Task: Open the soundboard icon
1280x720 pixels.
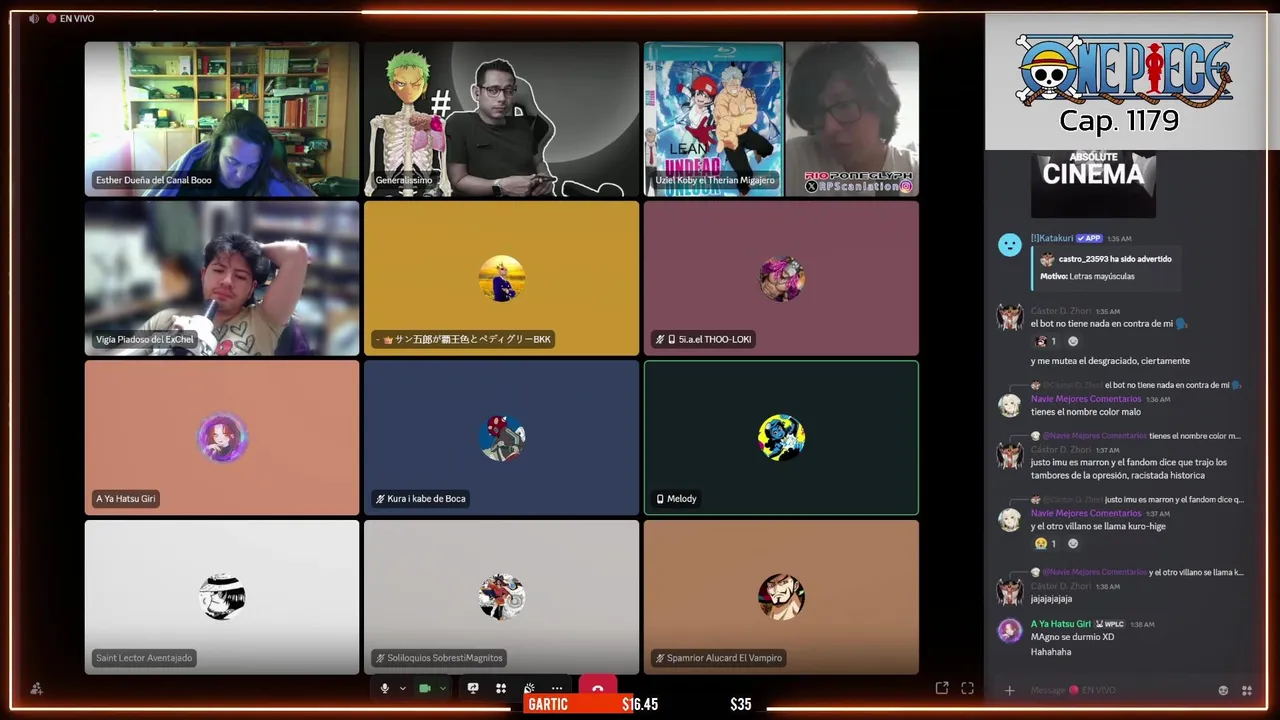Action: [x=529, y=688]
